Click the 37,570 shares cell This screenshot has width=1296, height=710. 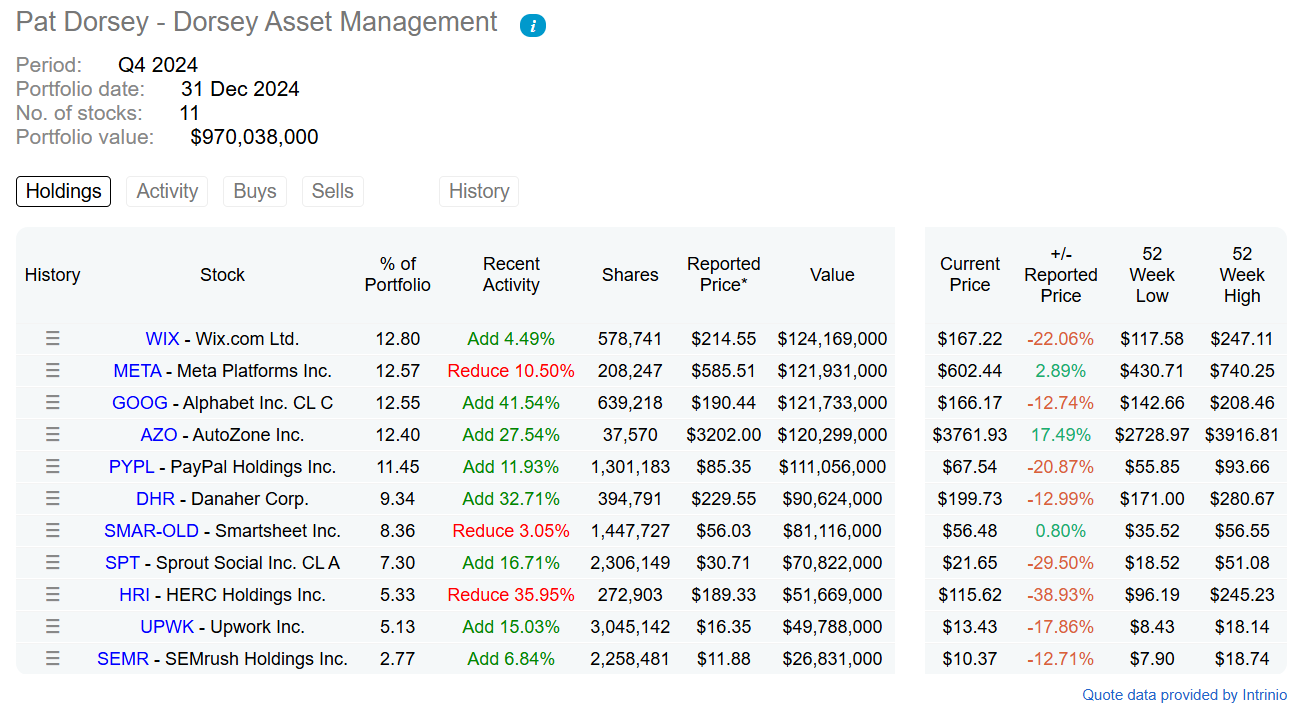pos(630,435)
